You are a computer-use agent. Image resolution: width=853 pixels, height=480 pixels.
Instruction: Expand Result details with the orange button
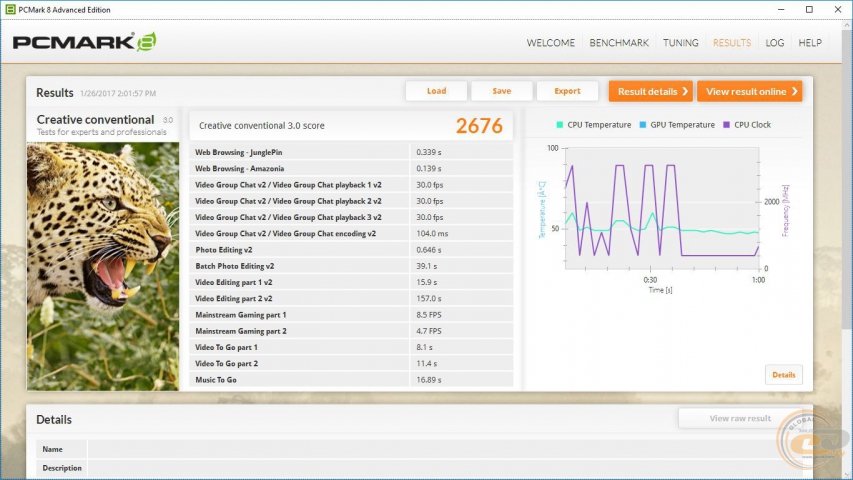pyautogui.click(x=651, y=91)
